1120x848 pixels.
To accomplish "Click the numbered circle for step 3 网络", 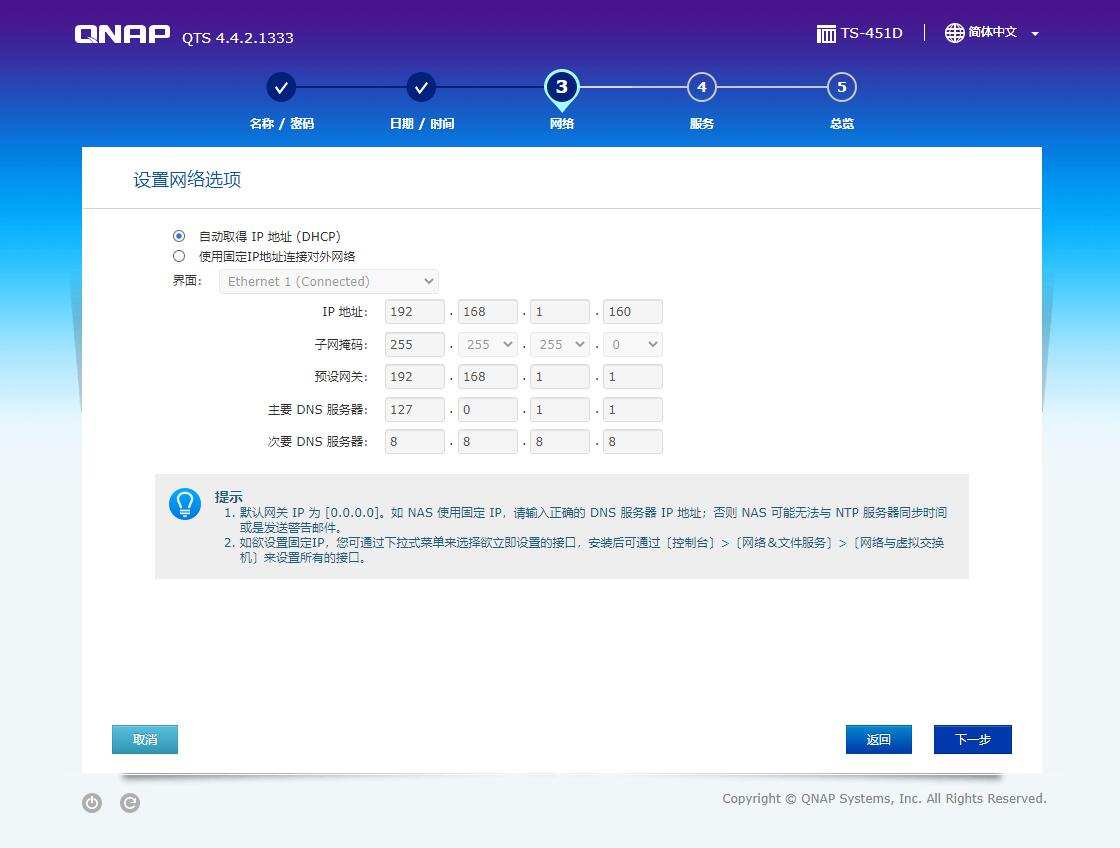I will [561, 87].
